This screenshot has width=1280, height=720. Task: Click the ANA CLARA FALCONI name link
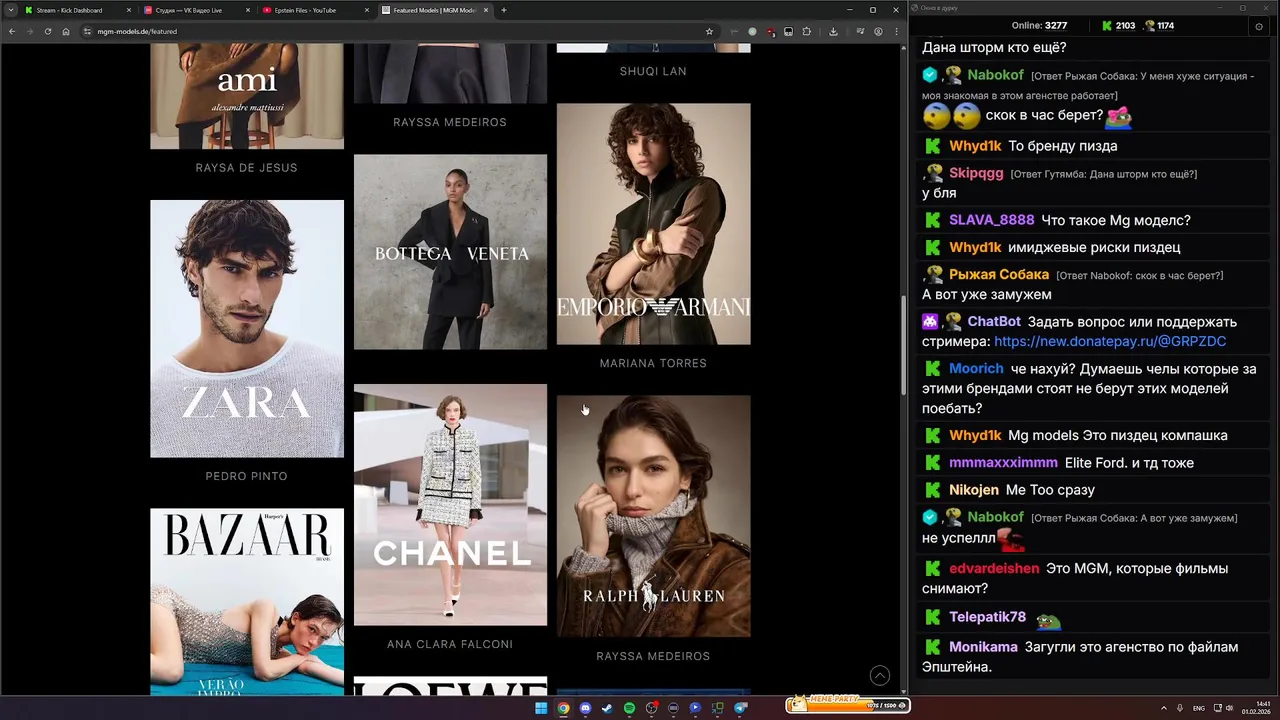coord(450,644)
